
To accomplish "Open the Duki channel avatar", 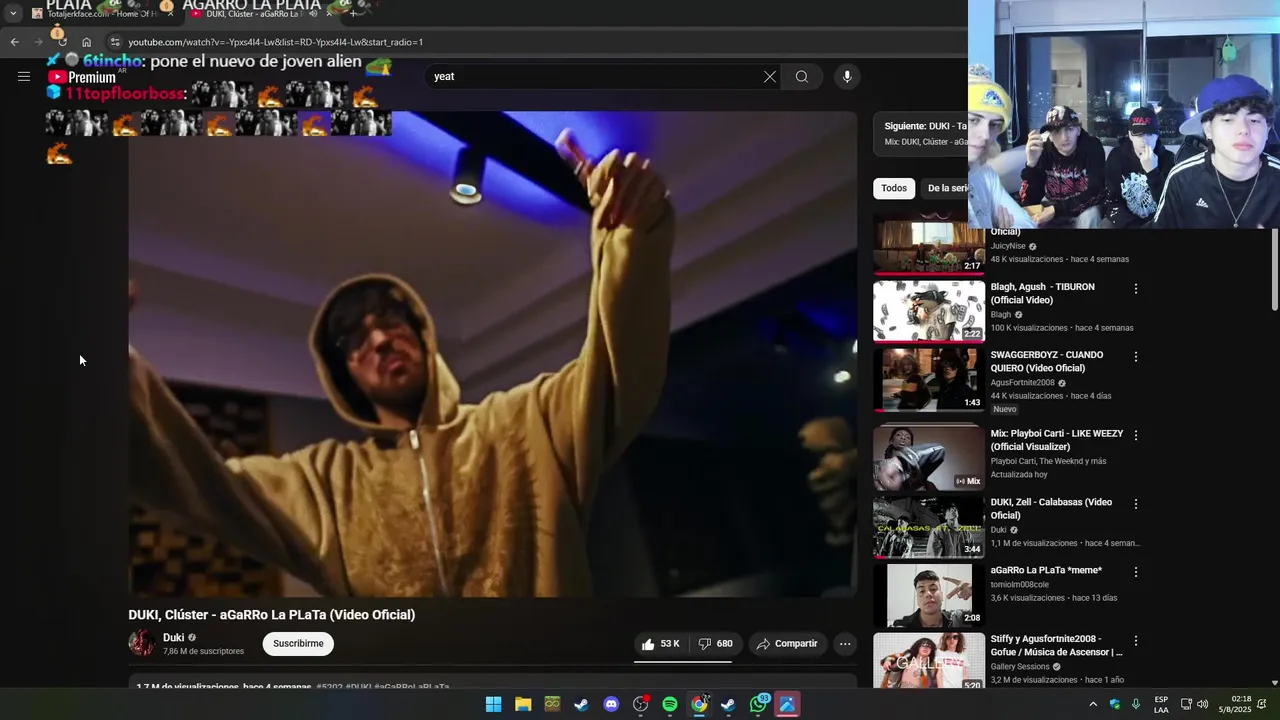I will [142, 643].
